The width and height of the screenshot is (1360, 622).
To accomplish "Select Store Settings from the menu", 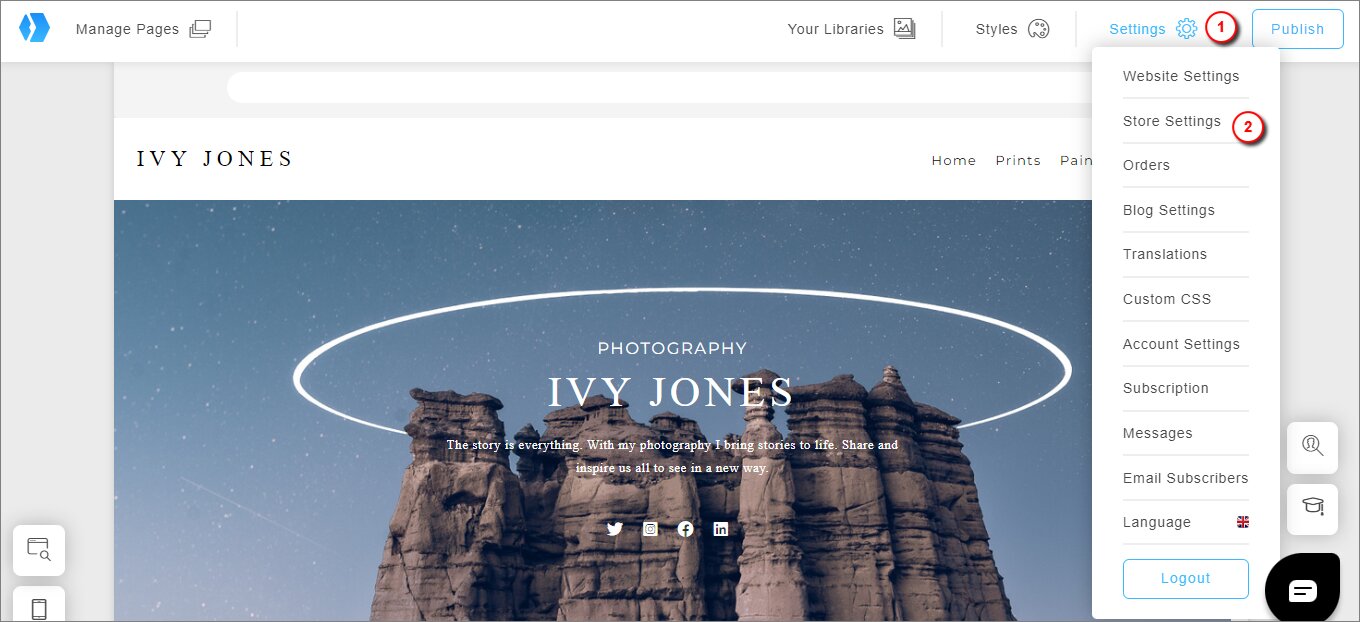I will pos(1172,121).
